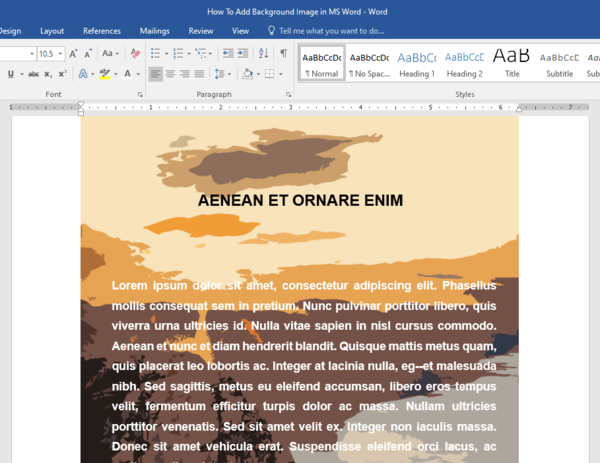Decrease paragraph indent
Screen dimensions: 600x463
click(228, 53)
